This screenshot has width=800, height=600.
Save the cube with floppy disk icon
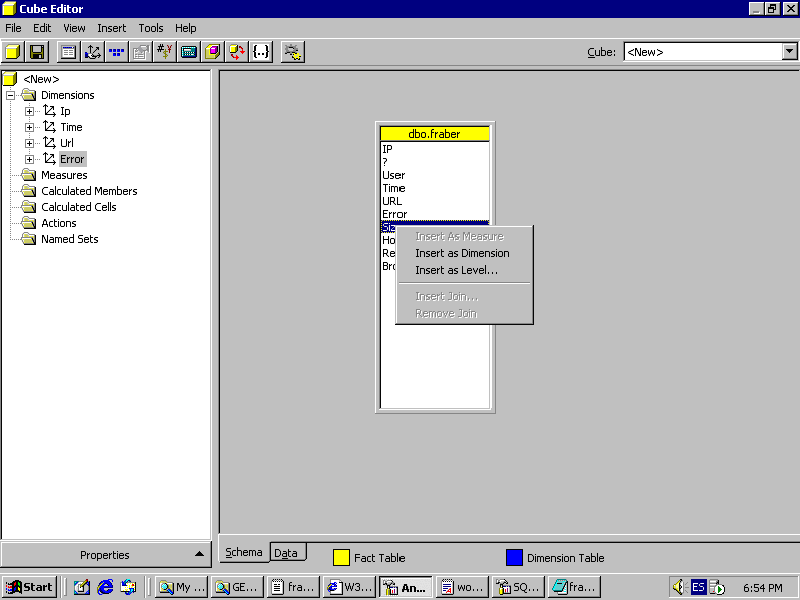[37, 51]
